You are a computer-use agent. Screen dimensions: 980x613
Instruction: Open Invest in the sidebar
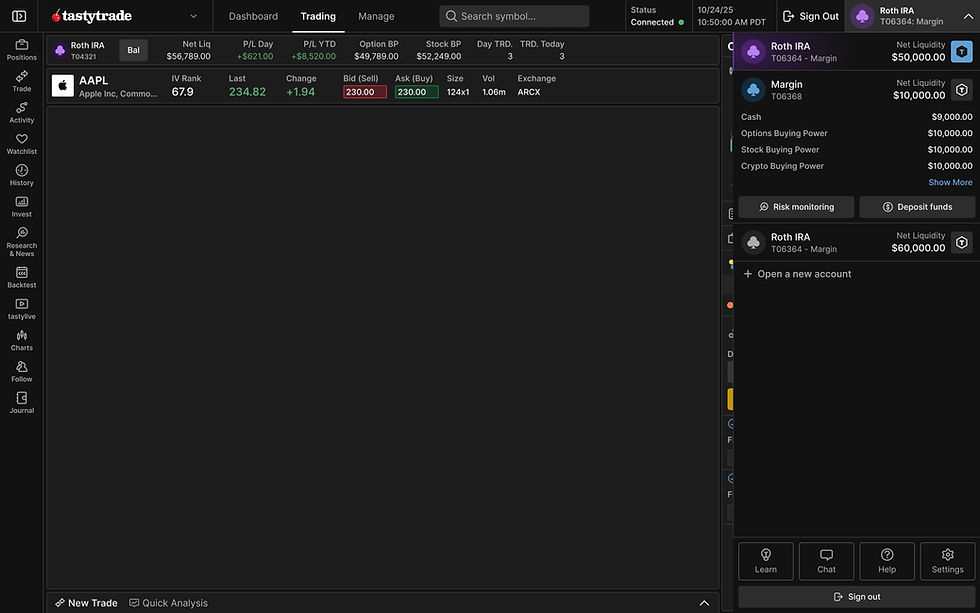22,207
